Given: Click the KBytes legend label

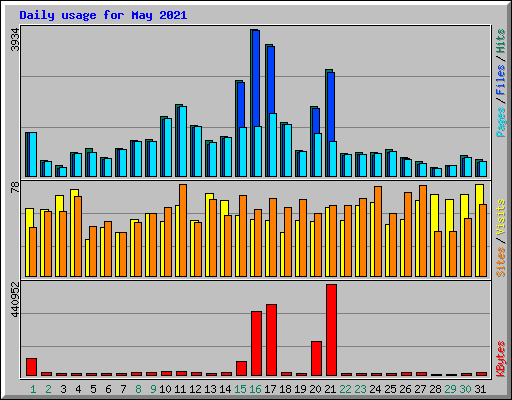Looking at the screenshot, I should tap(500, 359).
